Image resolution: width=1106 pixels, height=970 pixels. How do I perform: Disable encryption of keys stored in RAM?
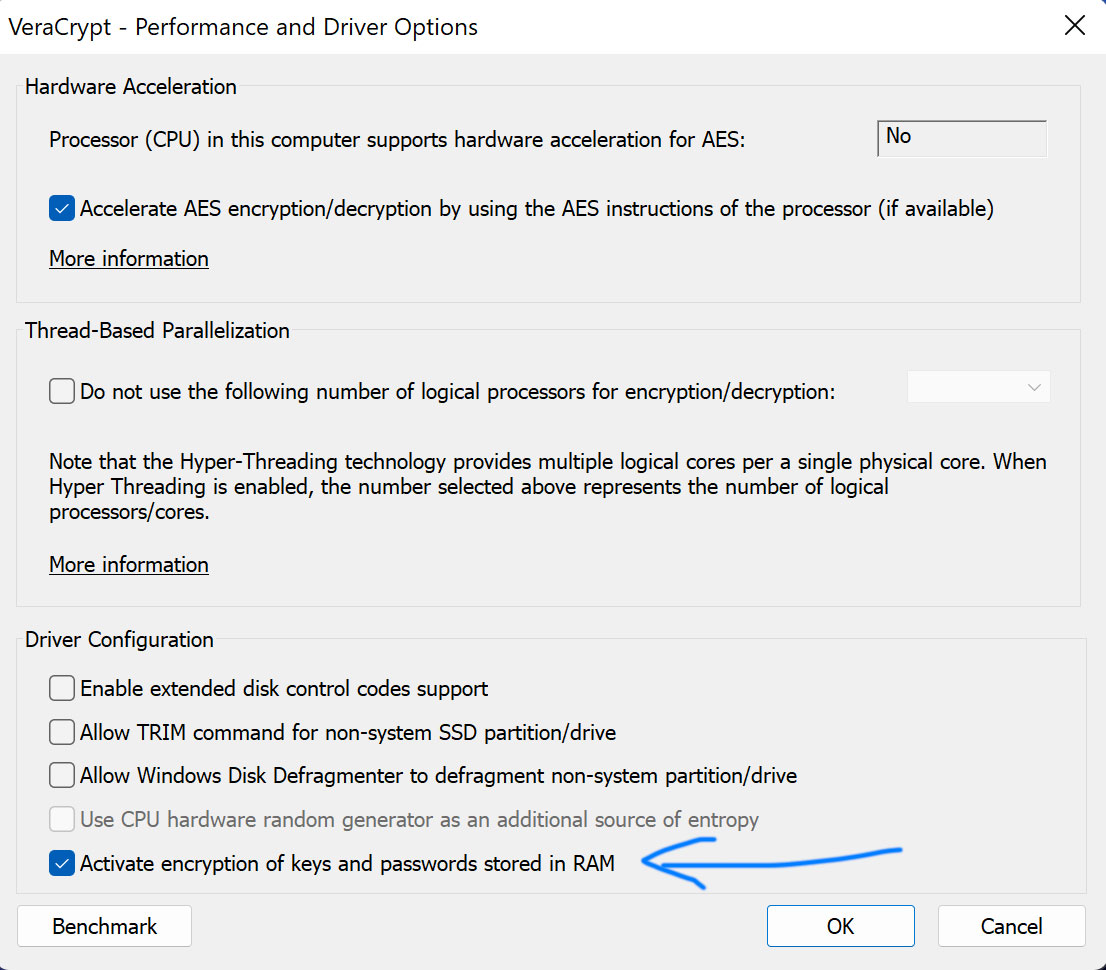tap(62, 863)
